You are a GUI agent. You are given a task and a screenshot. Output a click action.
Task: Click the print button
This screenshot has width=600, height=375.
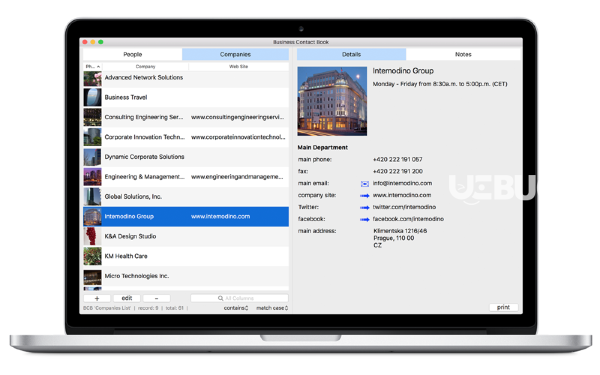[x=503, y=307]
